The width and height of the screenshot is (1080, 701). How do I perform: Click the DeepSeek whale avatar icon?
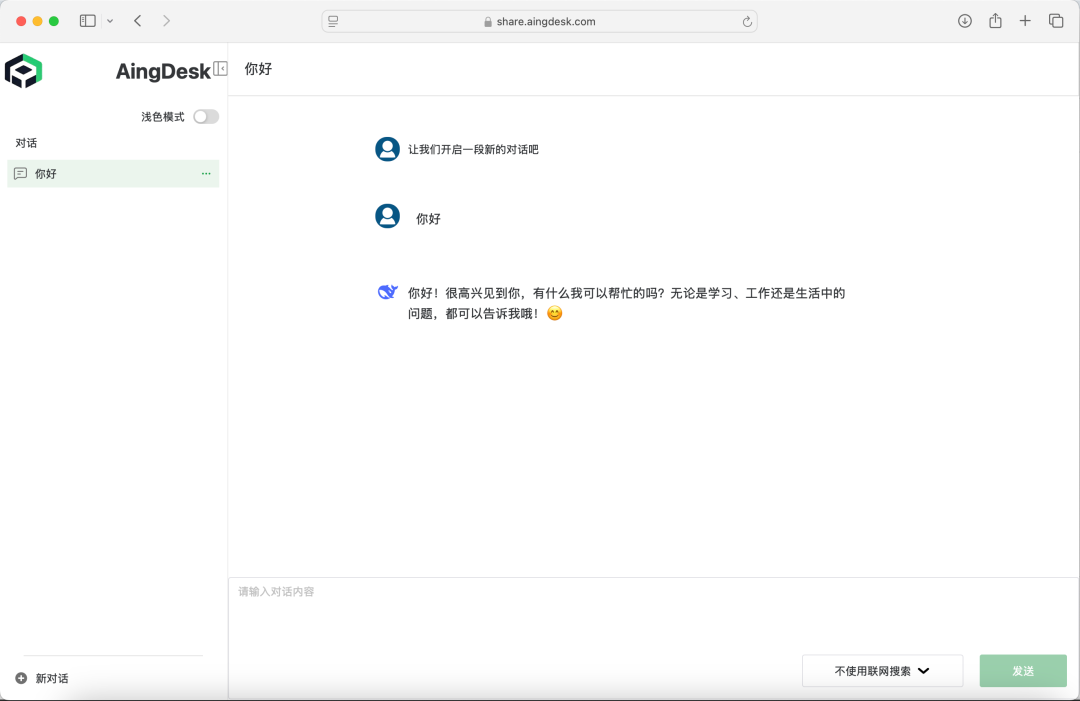pyautogui.click(x=387, y=292)
